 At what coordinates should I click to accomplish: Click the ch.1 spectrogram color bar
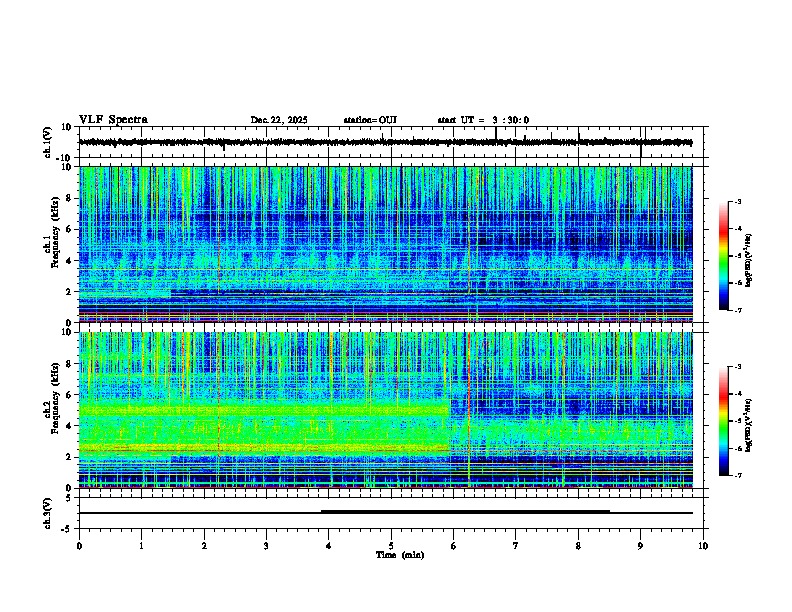click(724, 256)
